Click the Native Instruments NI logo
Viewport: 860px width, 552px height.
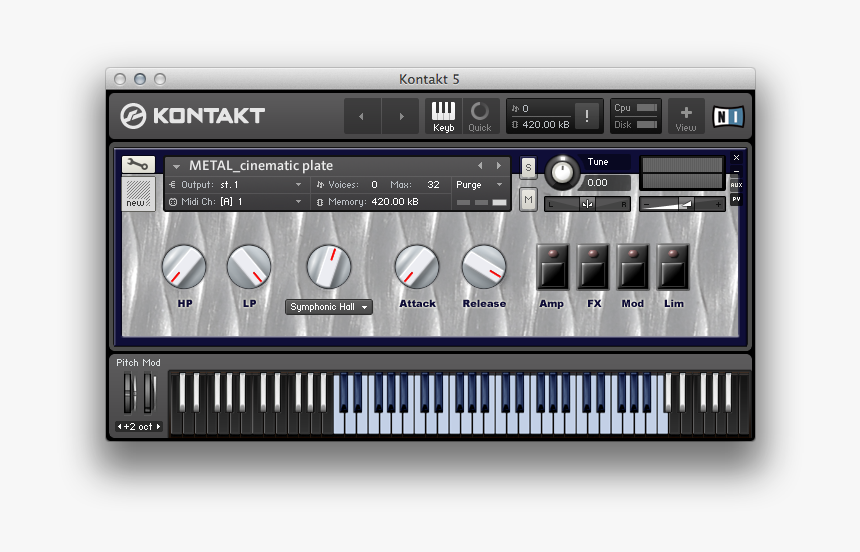tap(728, 116)
